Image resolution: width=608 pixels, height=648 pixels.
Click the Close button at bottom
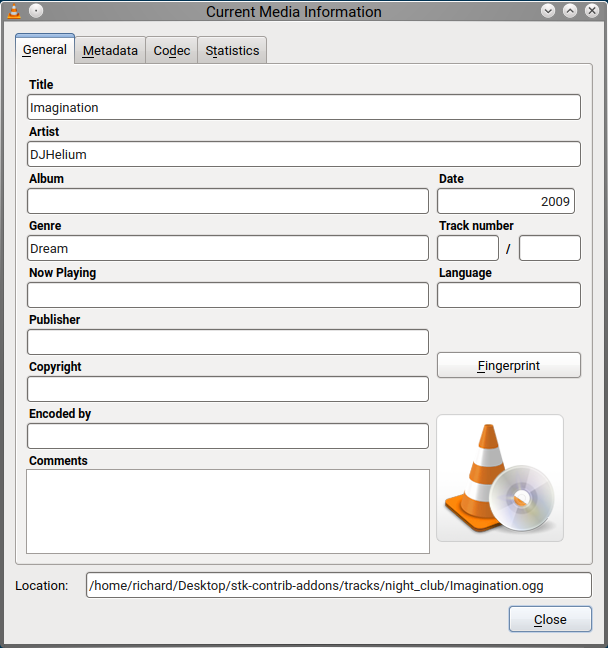550,619
